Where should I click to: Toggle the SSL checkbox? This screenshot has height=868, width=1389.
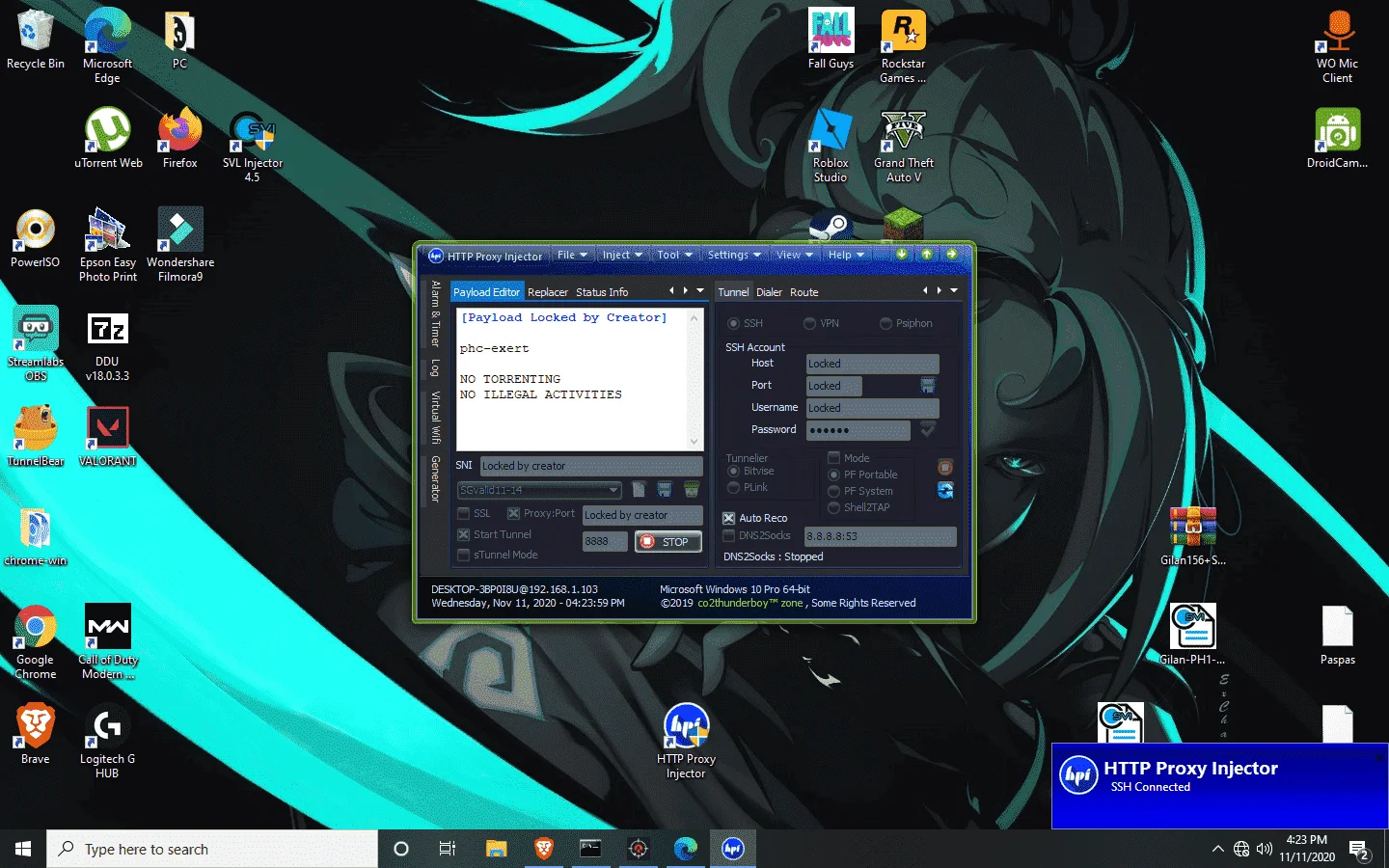coord(464,513)
